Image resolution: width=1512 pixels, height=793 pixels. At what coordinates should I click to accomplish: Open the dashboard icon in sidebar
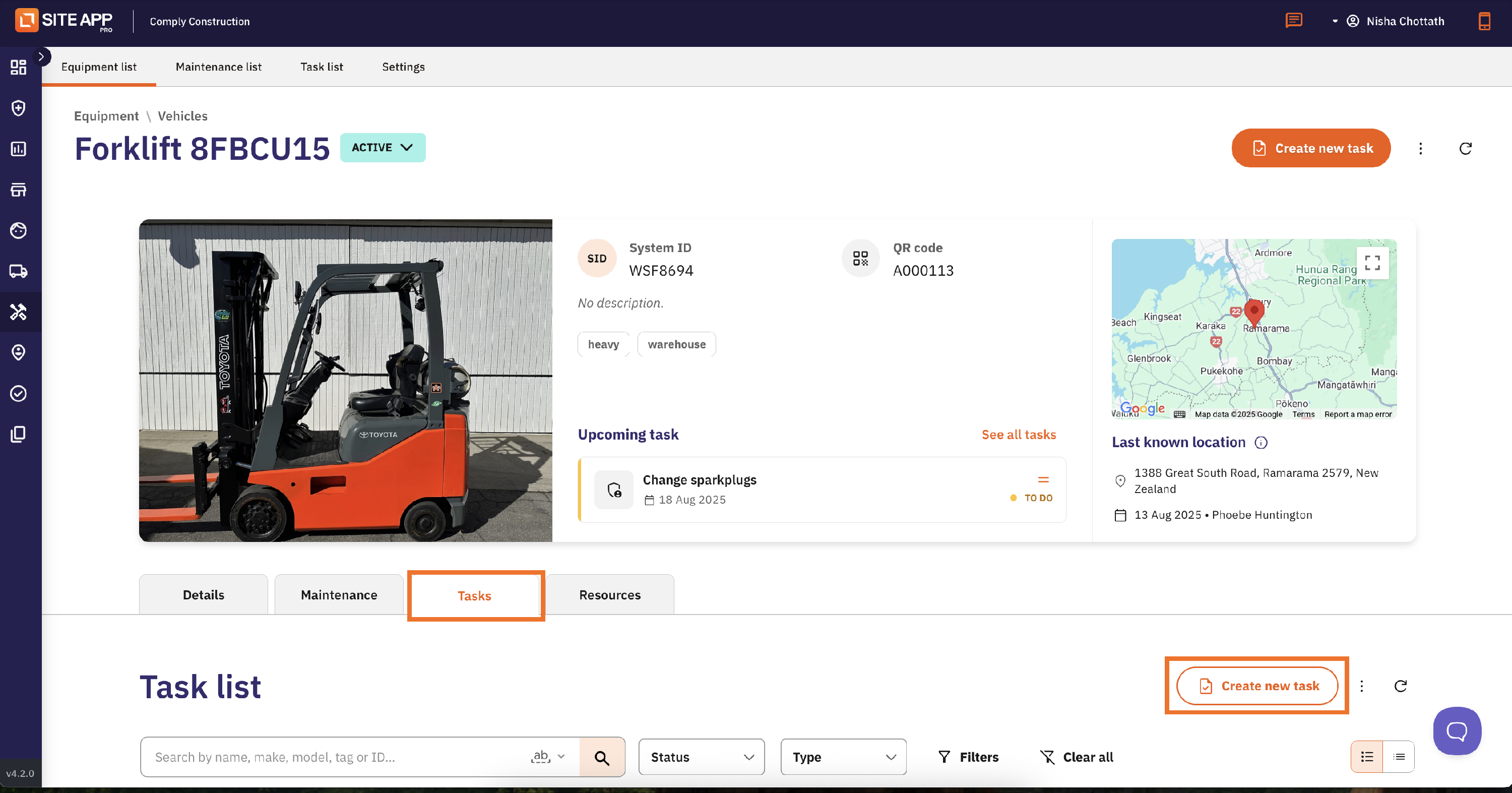(x=18, y=67)
